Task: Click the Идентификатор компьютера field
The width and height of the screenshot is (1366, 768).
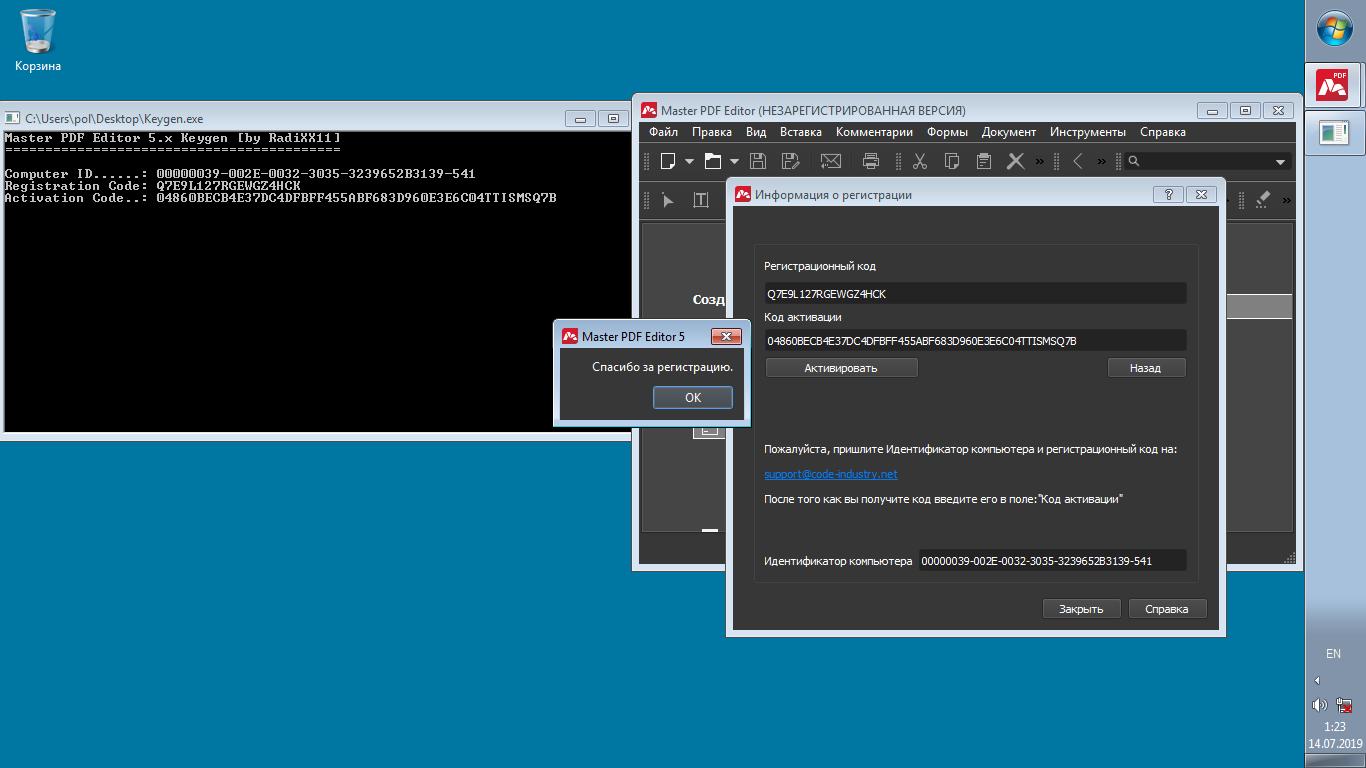Action: pos(1052,561)
